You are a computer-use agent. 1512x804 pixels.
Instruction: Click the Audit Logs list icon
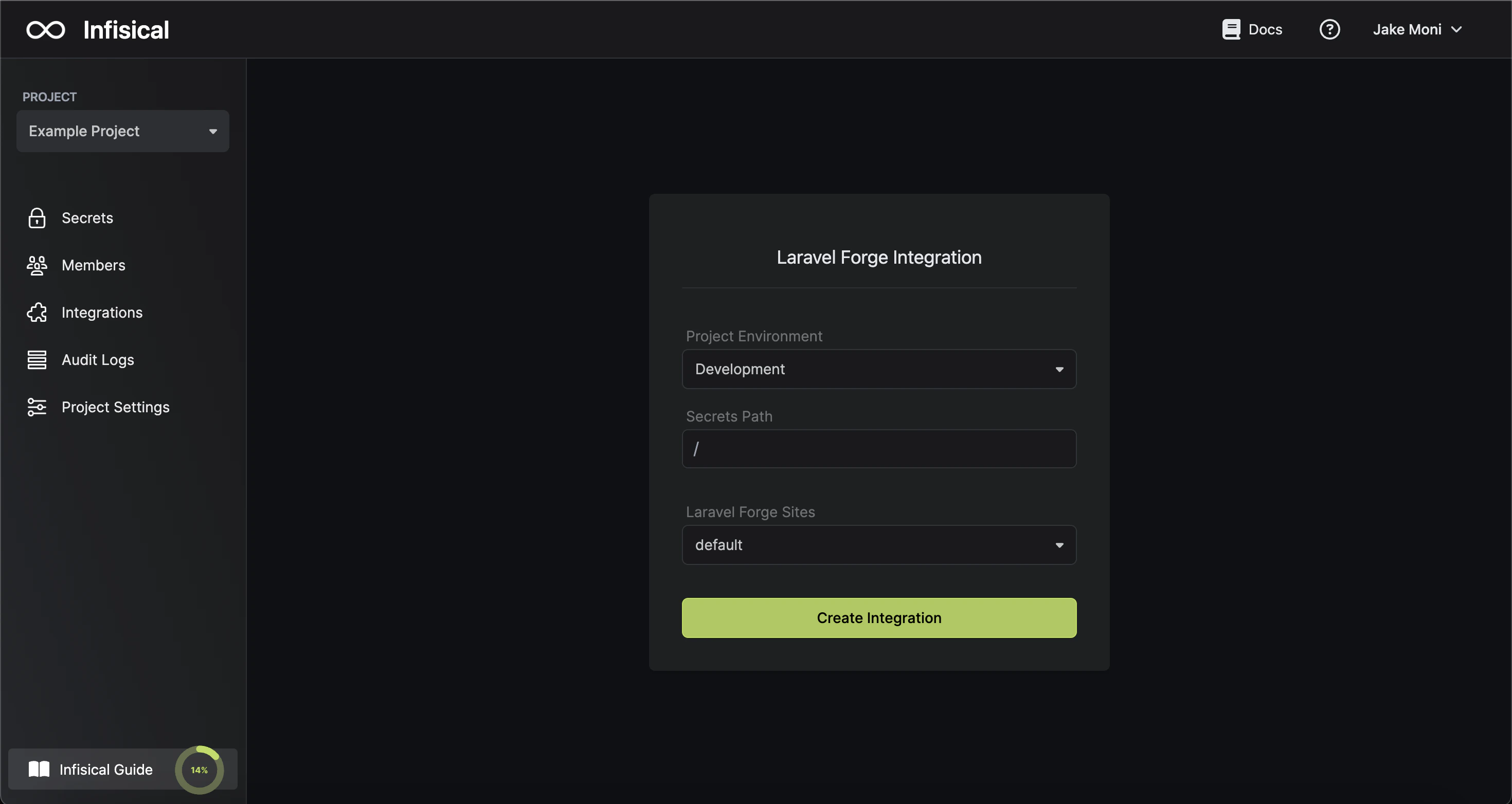pos(37,360)
